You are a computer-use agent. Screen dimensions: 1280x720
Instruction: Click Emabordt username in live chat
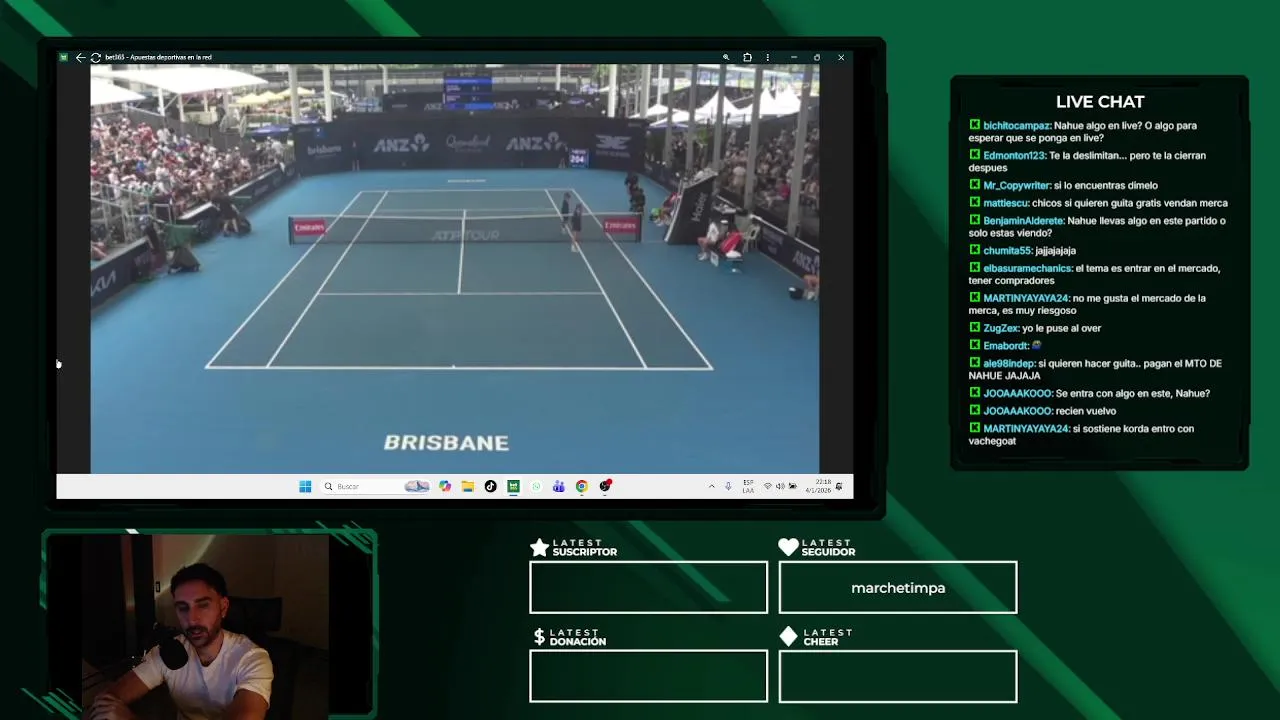pos(1006,346)
